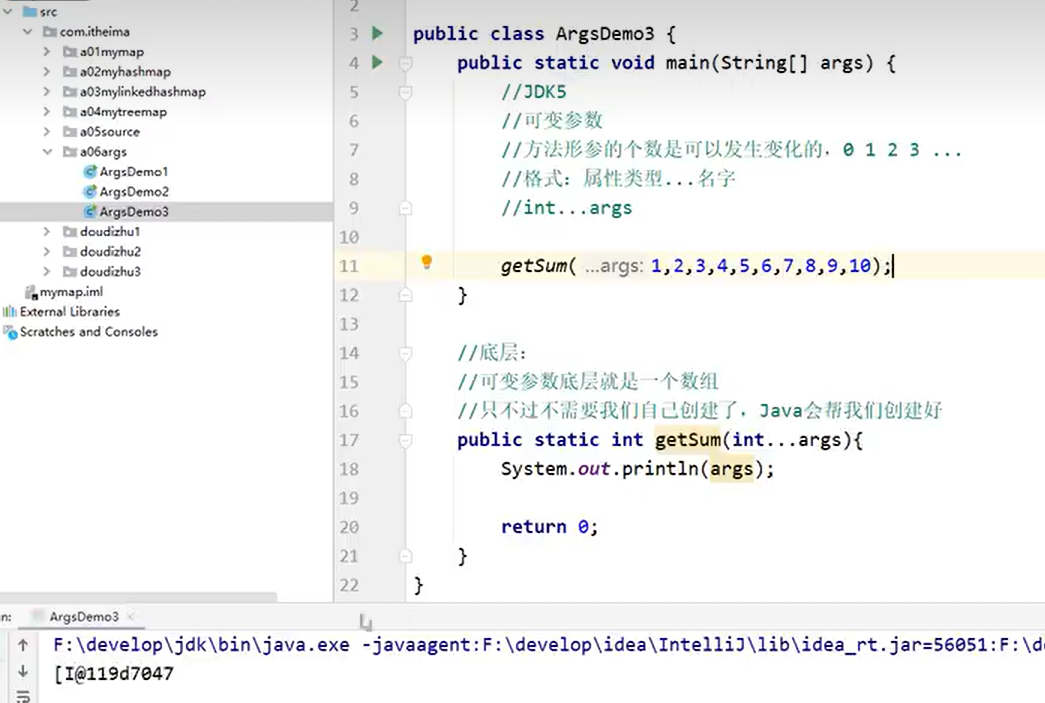
Task: Expand the a02myhashmap package
Action: coord(47,71)
